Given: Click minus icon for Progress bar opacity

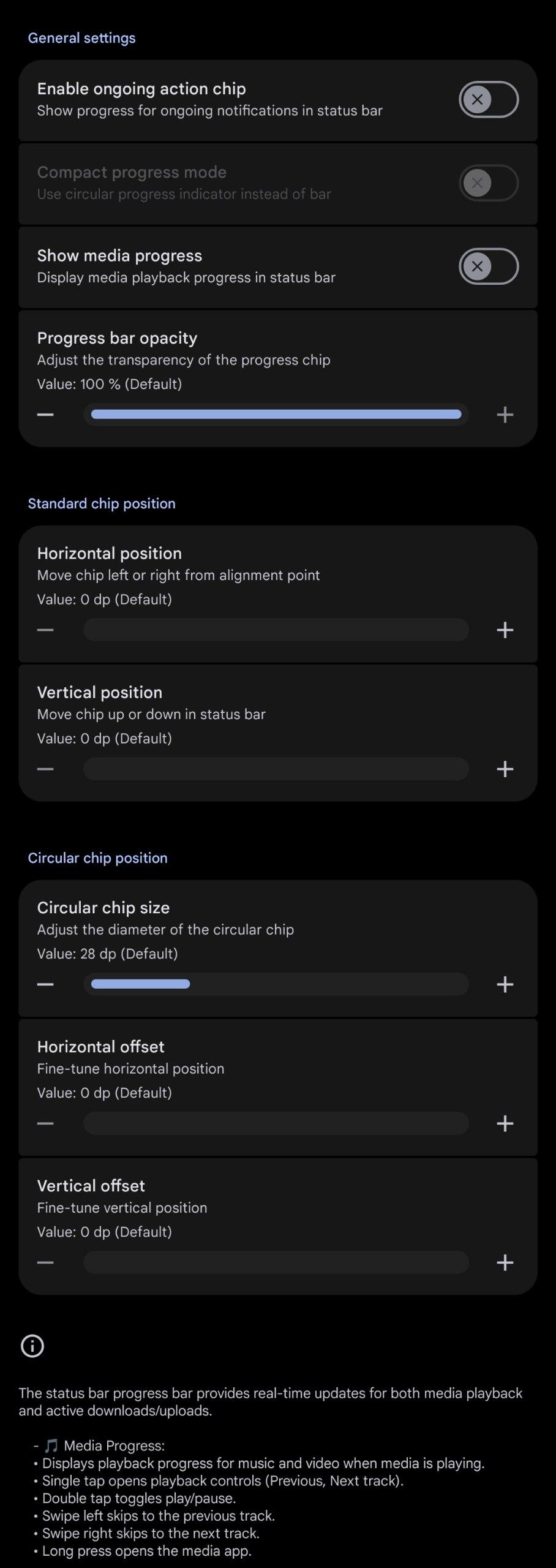Looking at the screenshot, I should click(x=45, y=415).
